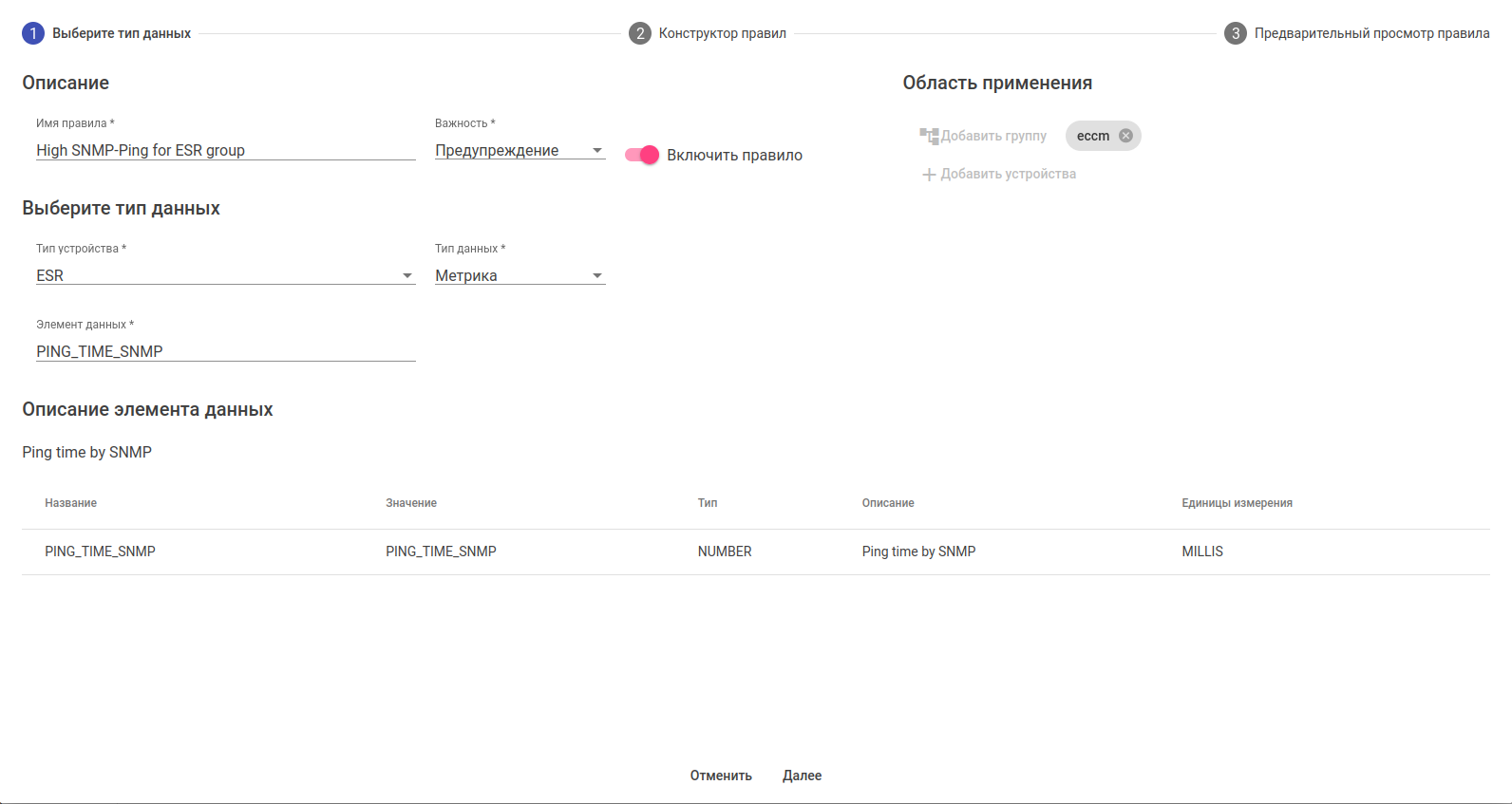Click the step 2 circle icon
This screenshot has width=1512, height=804.
pos(640,33)
